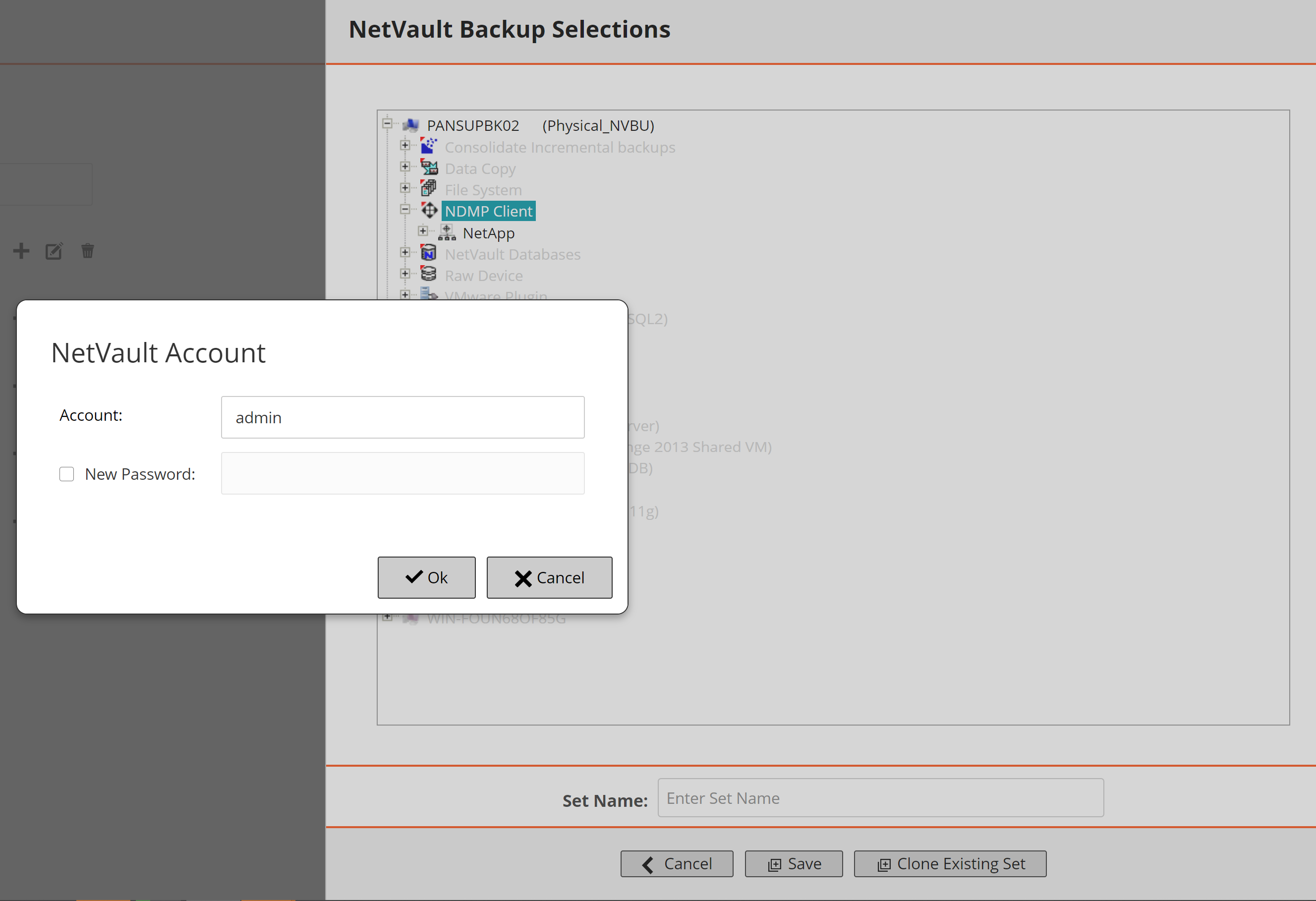Click the pencil edit icon in left panel

pos(54,251)
